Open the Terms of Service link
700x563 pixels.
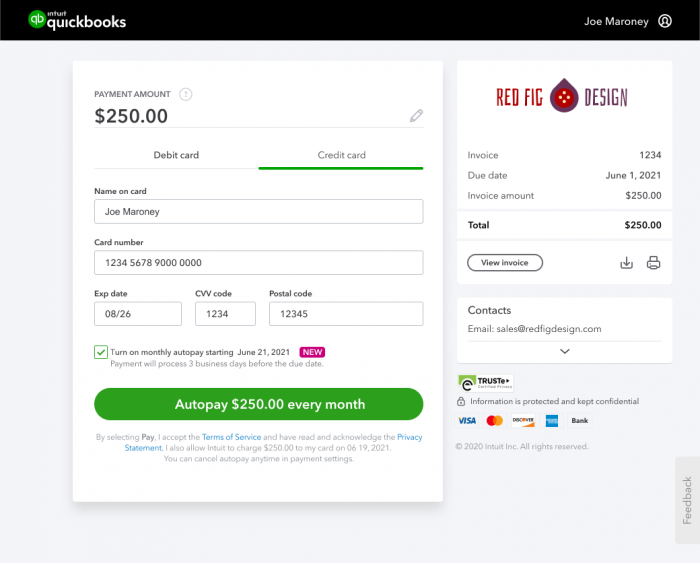tap(231, 437)
